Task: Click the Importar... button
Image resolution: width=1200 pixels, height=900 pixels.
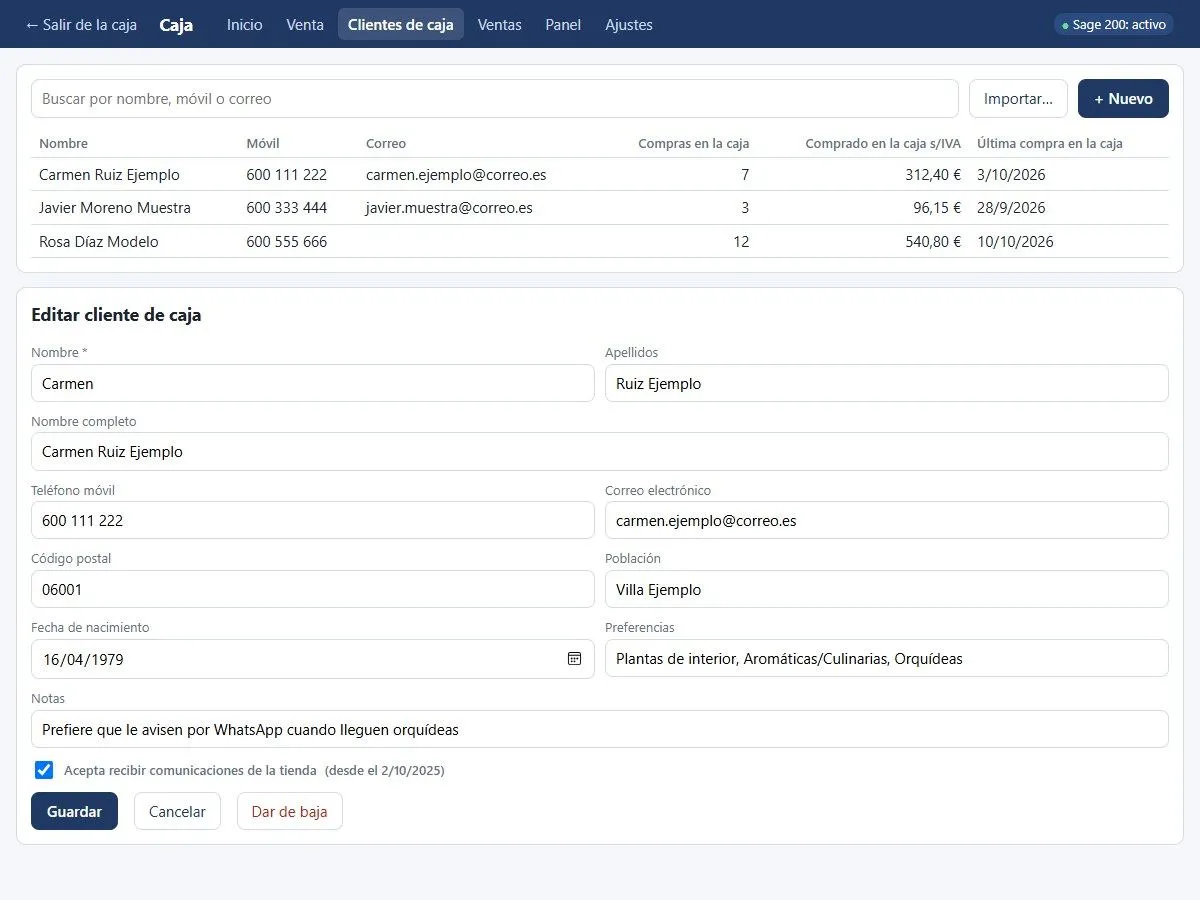Action: click(x=1018, y=99)
